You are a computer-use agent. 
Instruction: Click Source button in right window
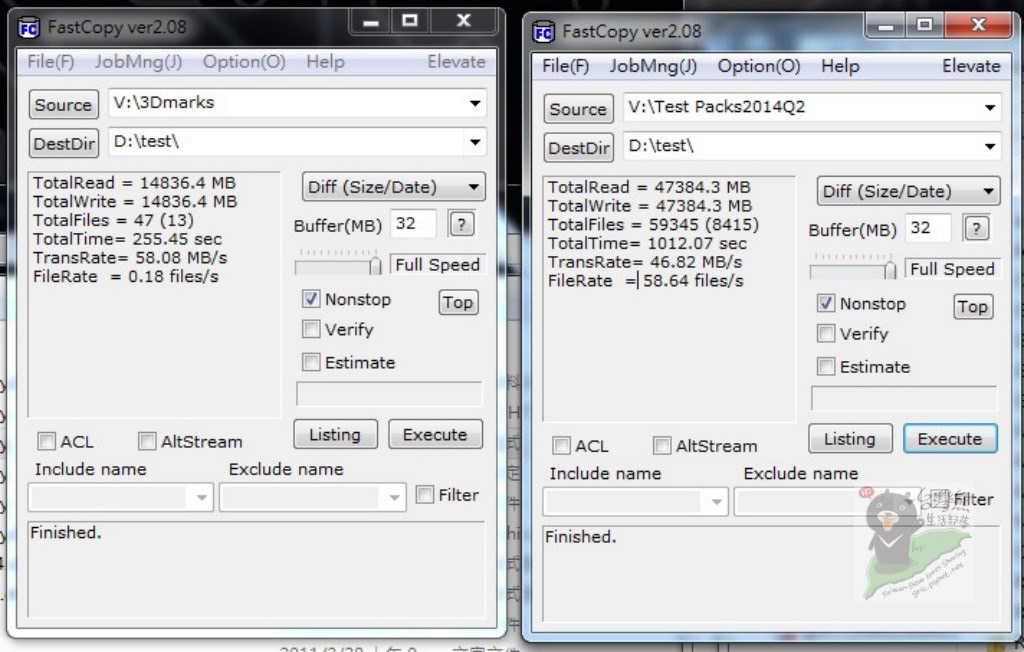point(578,109)
